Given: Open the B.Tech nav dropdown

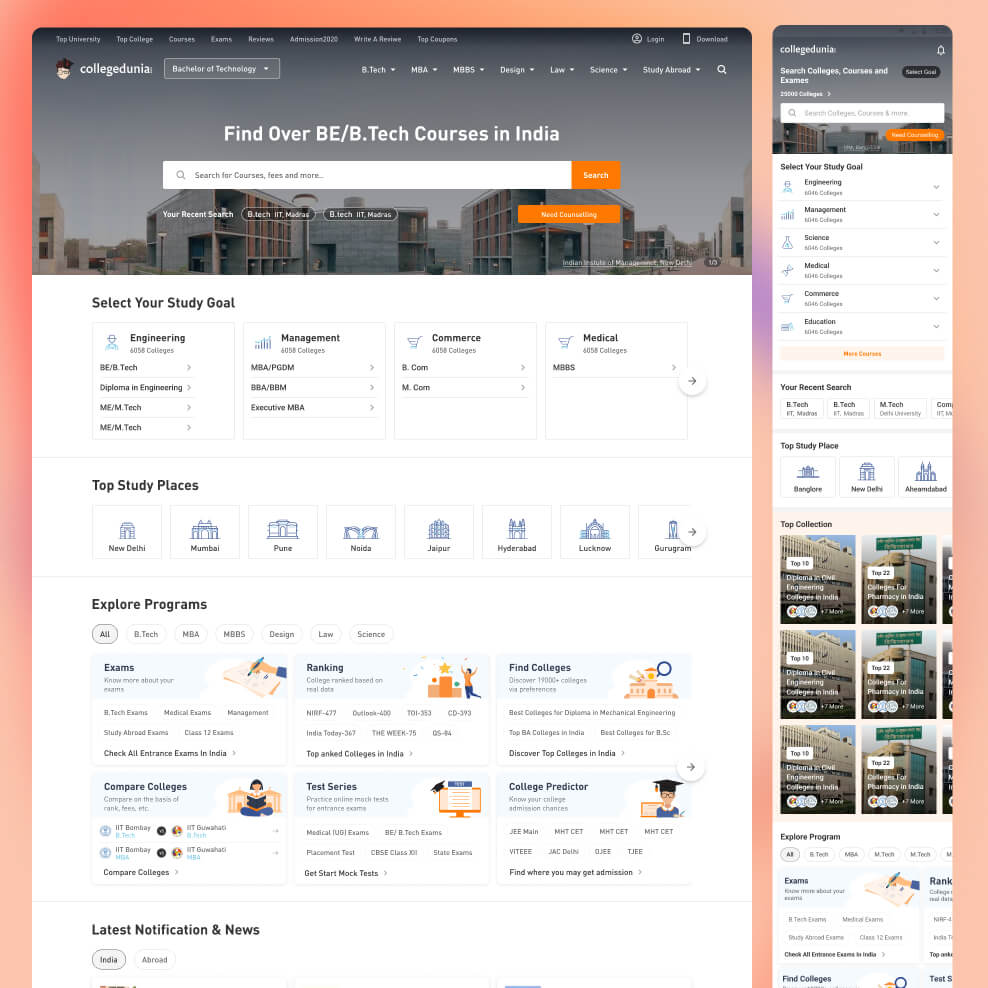Looking at the screenshot, I should tap(378, 70).
